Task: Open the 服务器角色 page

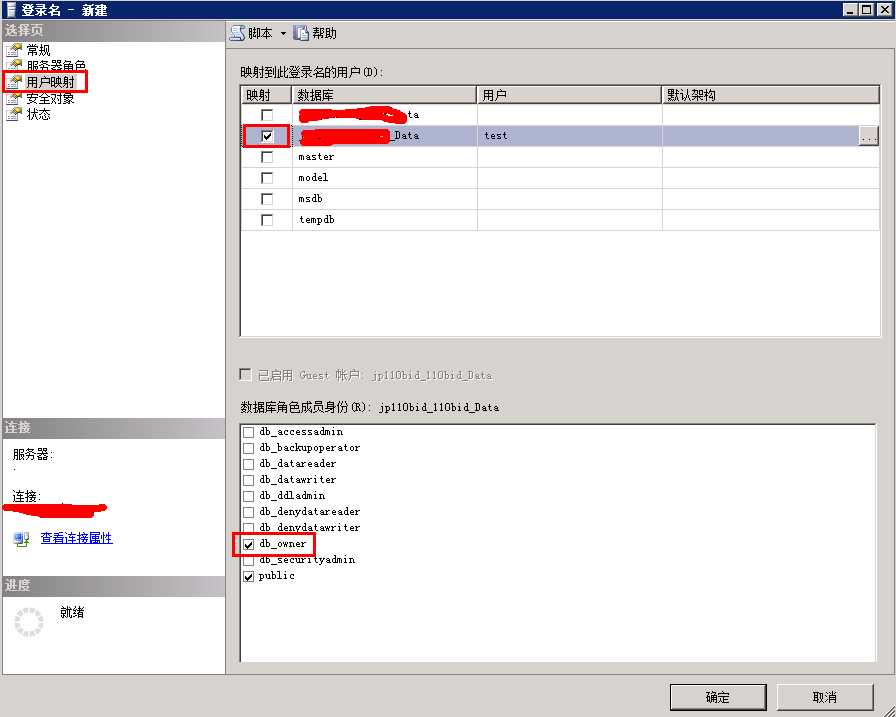Action: [56, 66]
